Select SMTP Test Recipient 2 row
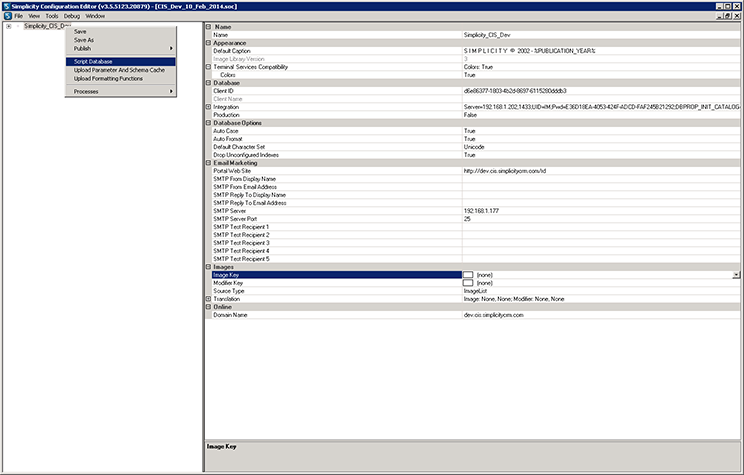The width and height of the screenshot is (744, 475). pos(476,235)
